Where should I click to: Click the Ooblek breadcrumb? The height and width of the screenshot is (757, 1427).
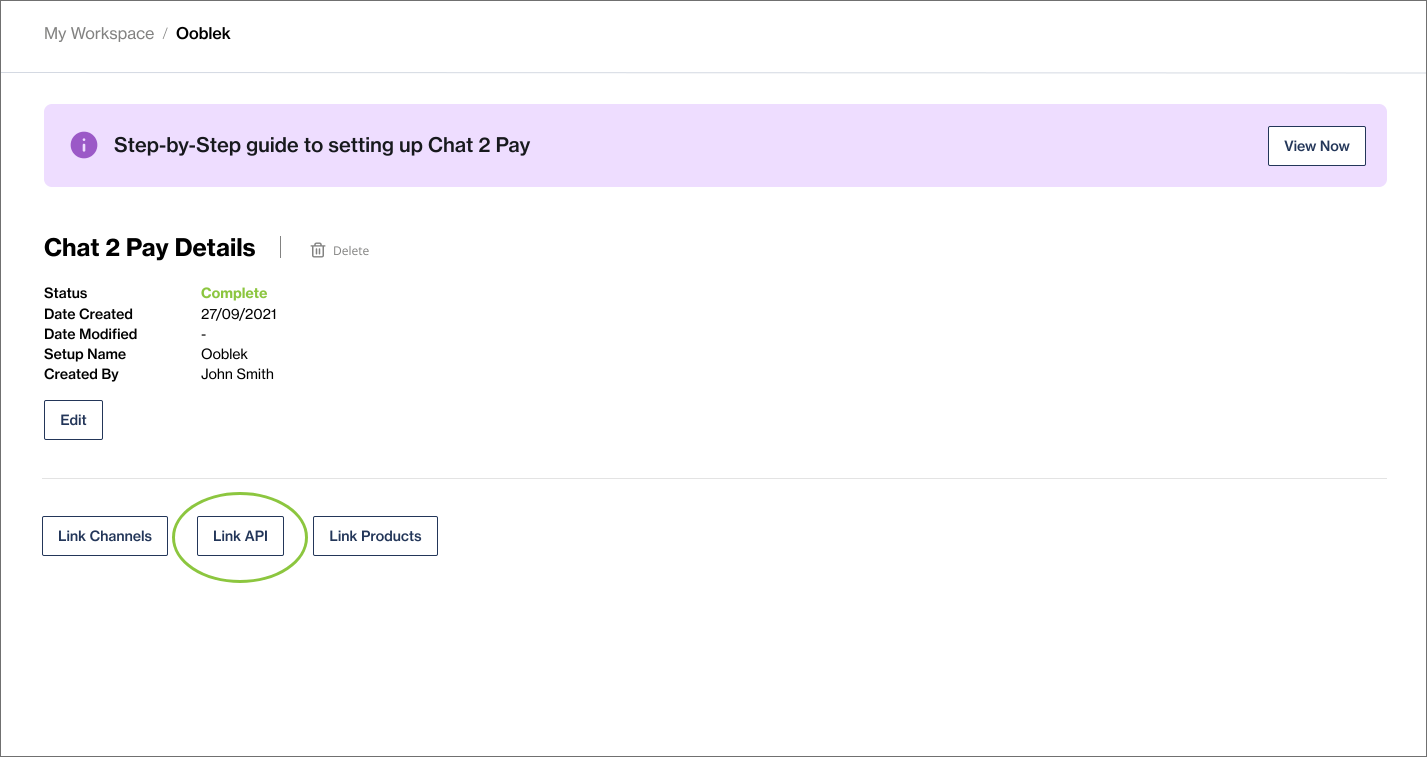pyautogui.click(x=203, y=33)
